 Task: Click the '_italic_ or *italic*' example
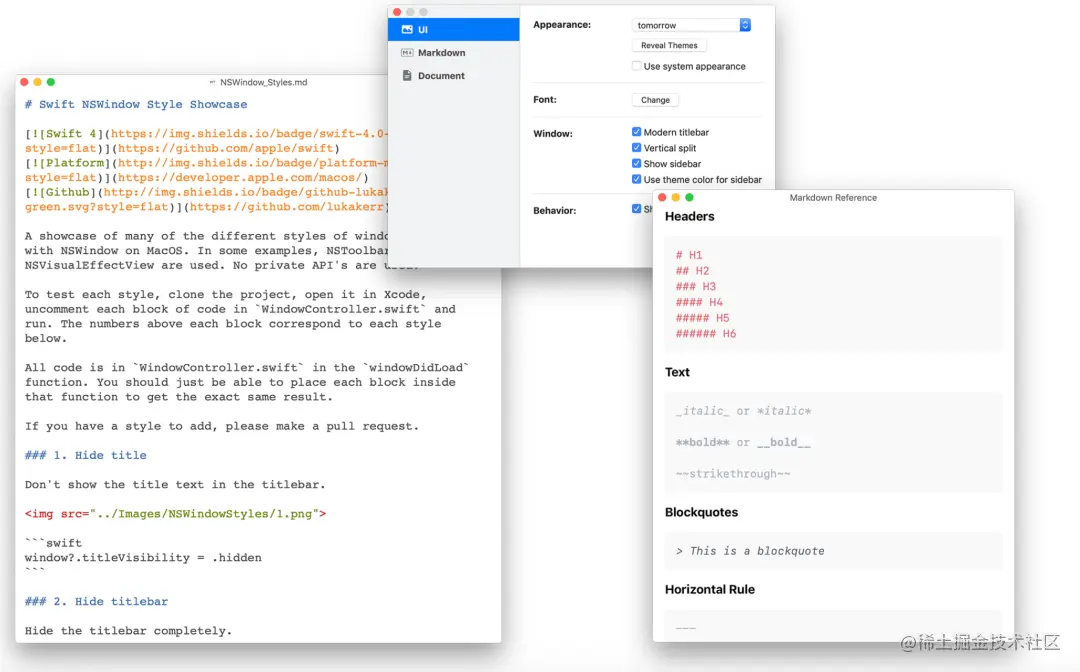[x=743, y=411]
